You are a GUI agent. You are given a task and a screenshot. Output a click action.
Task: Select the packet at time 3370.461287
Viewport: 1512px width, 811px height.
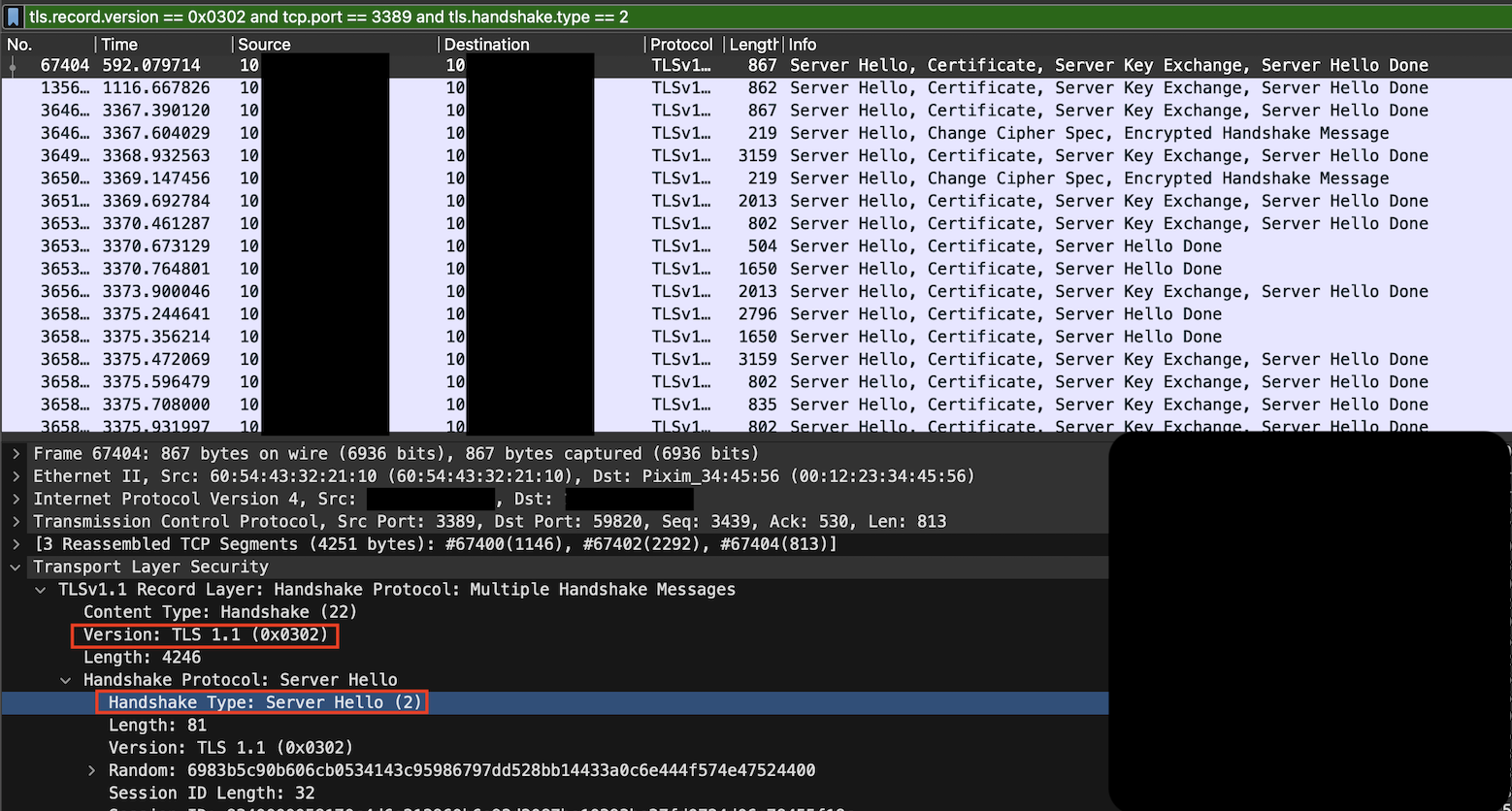point(756,223)
